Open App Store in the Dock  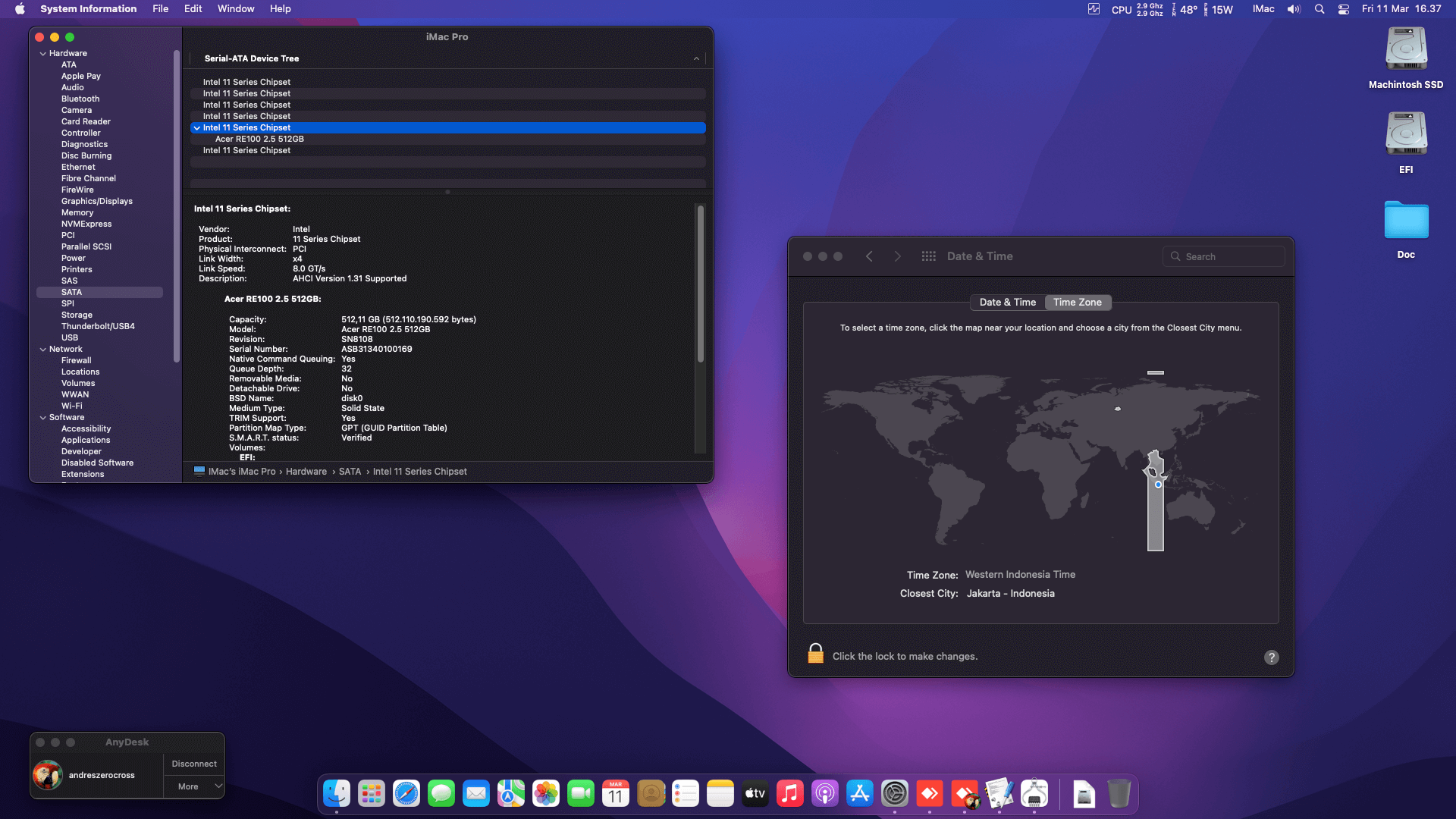point(860,794)
